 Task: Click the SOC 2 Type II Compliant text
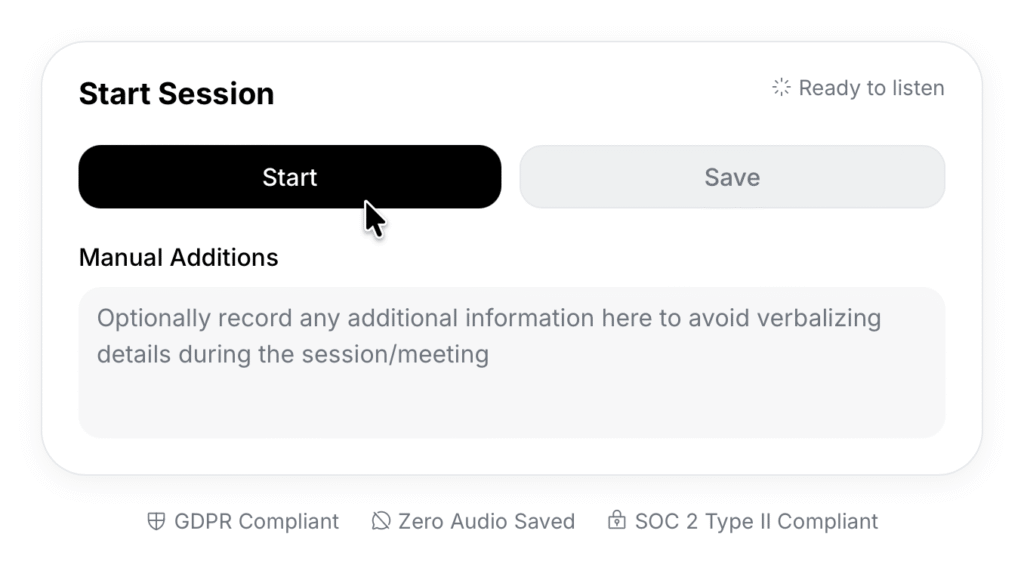pos(756,521)
